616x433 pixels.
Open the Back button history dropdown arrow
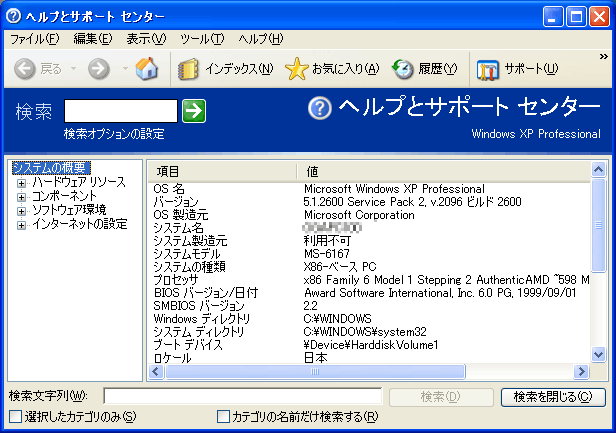73,69
